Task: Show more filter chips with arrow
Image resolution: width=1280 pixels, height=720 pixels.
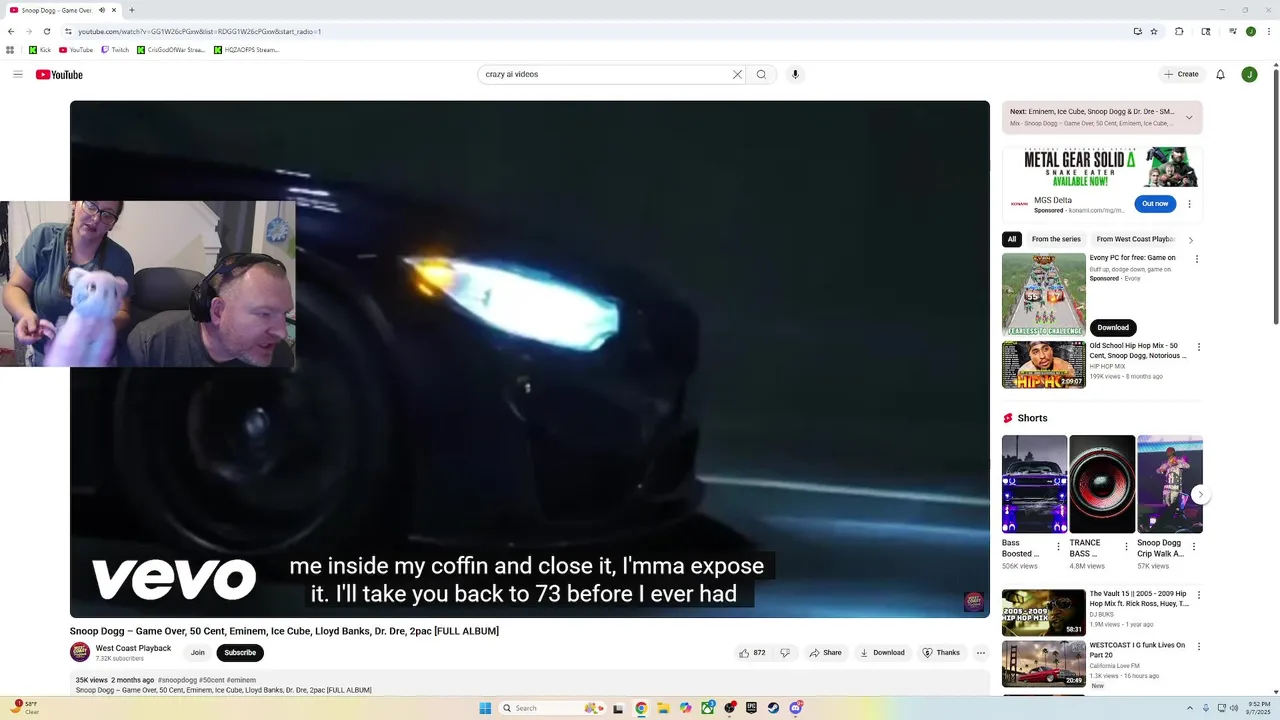Action: (x=1190, y=240)
